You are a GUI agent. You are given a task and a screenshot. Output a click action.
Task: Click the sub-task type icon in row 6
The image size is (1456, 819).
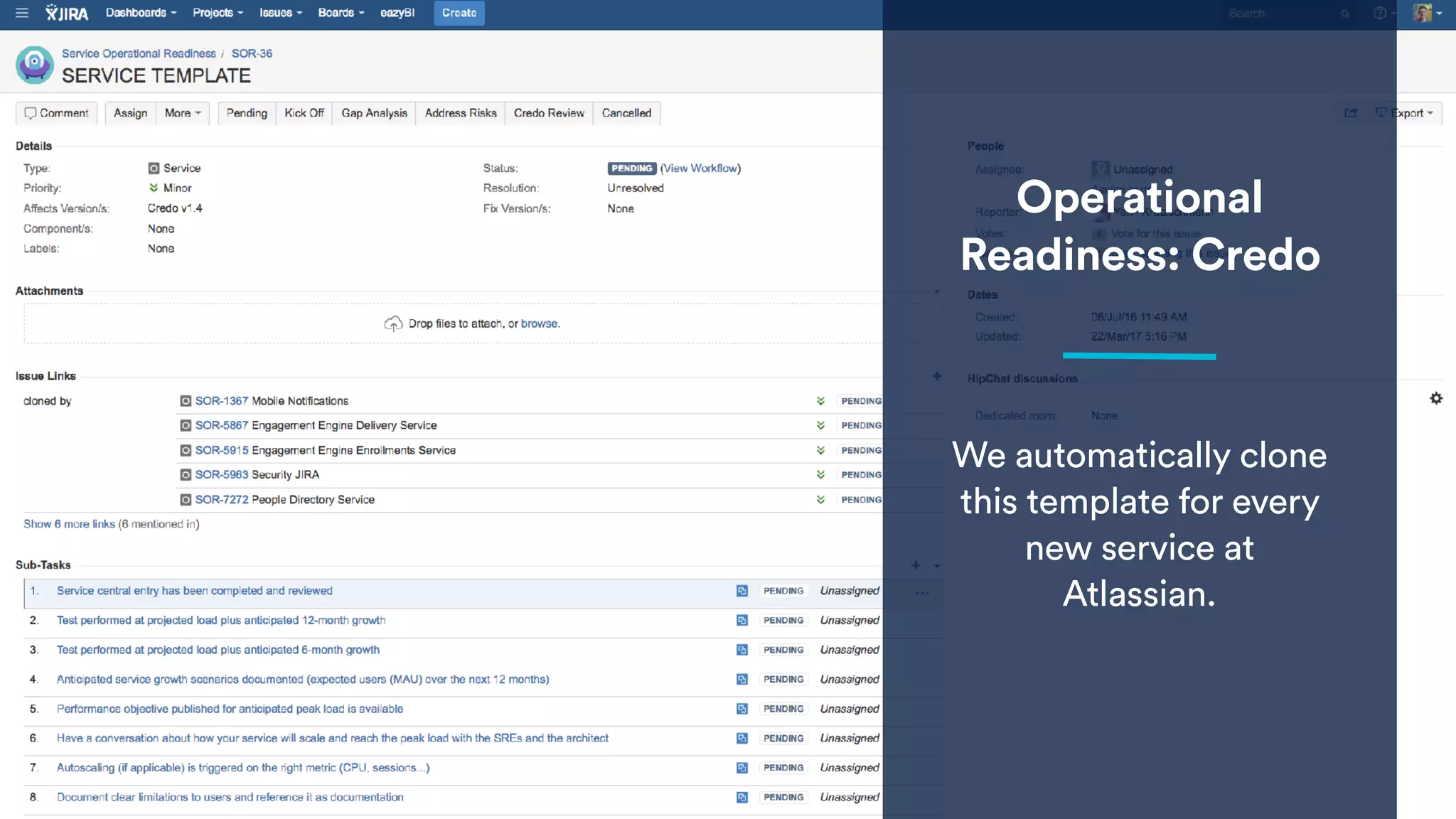point(742,739)
